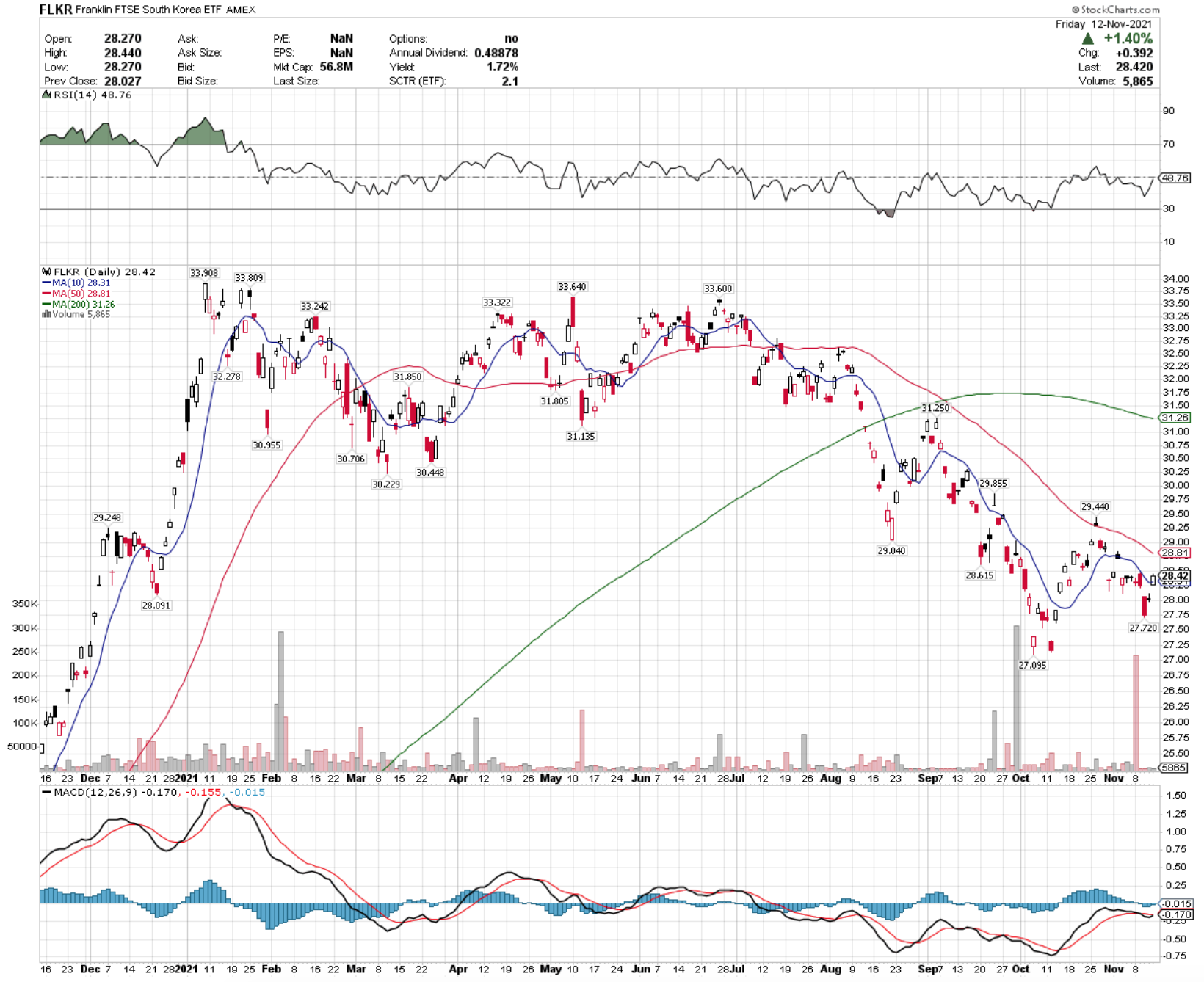
Task: Click the 33.908 peak price label
Action: point(204,273)
